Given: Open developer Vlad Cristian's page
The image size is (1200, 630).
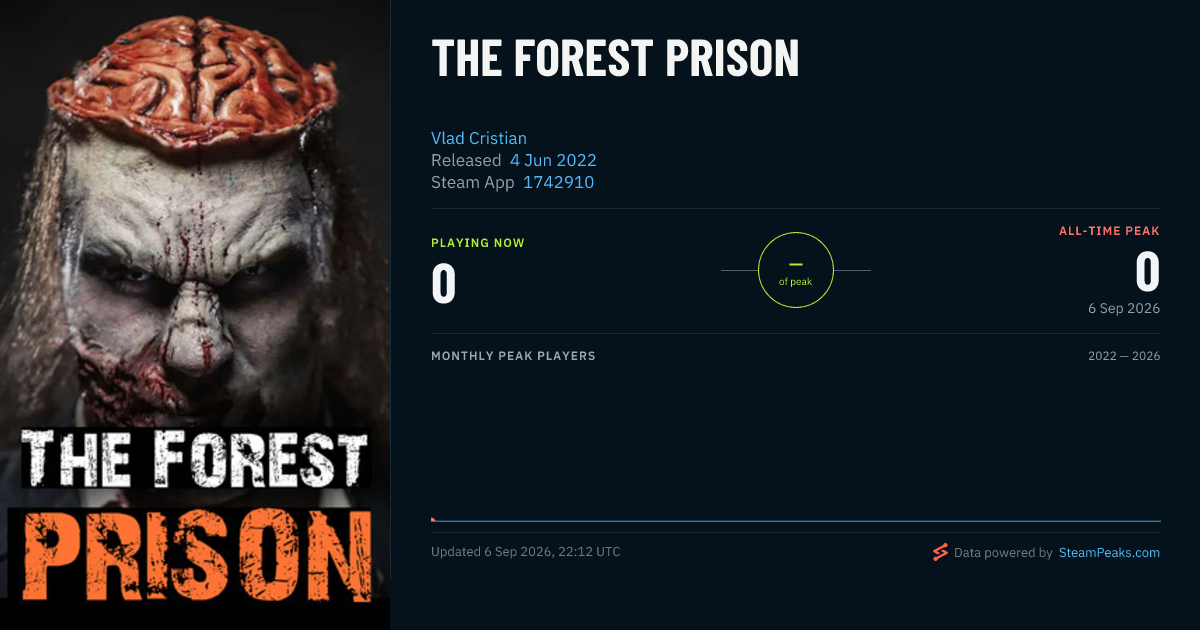Looking at the screenshot, I should 479,138.
